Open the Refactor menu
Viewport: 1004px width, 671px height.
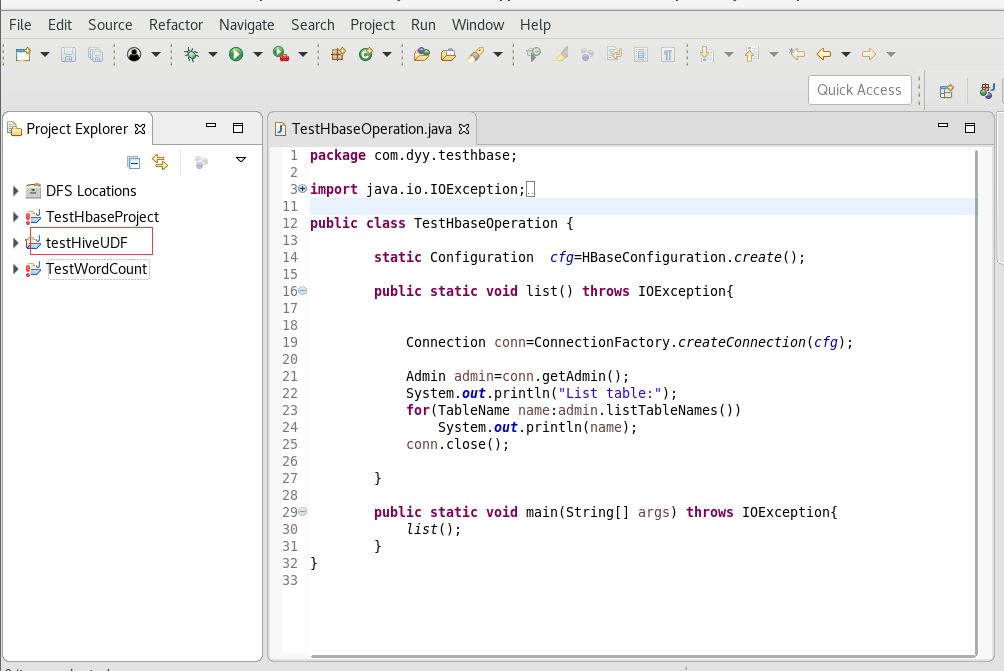(x=176, y=24)
